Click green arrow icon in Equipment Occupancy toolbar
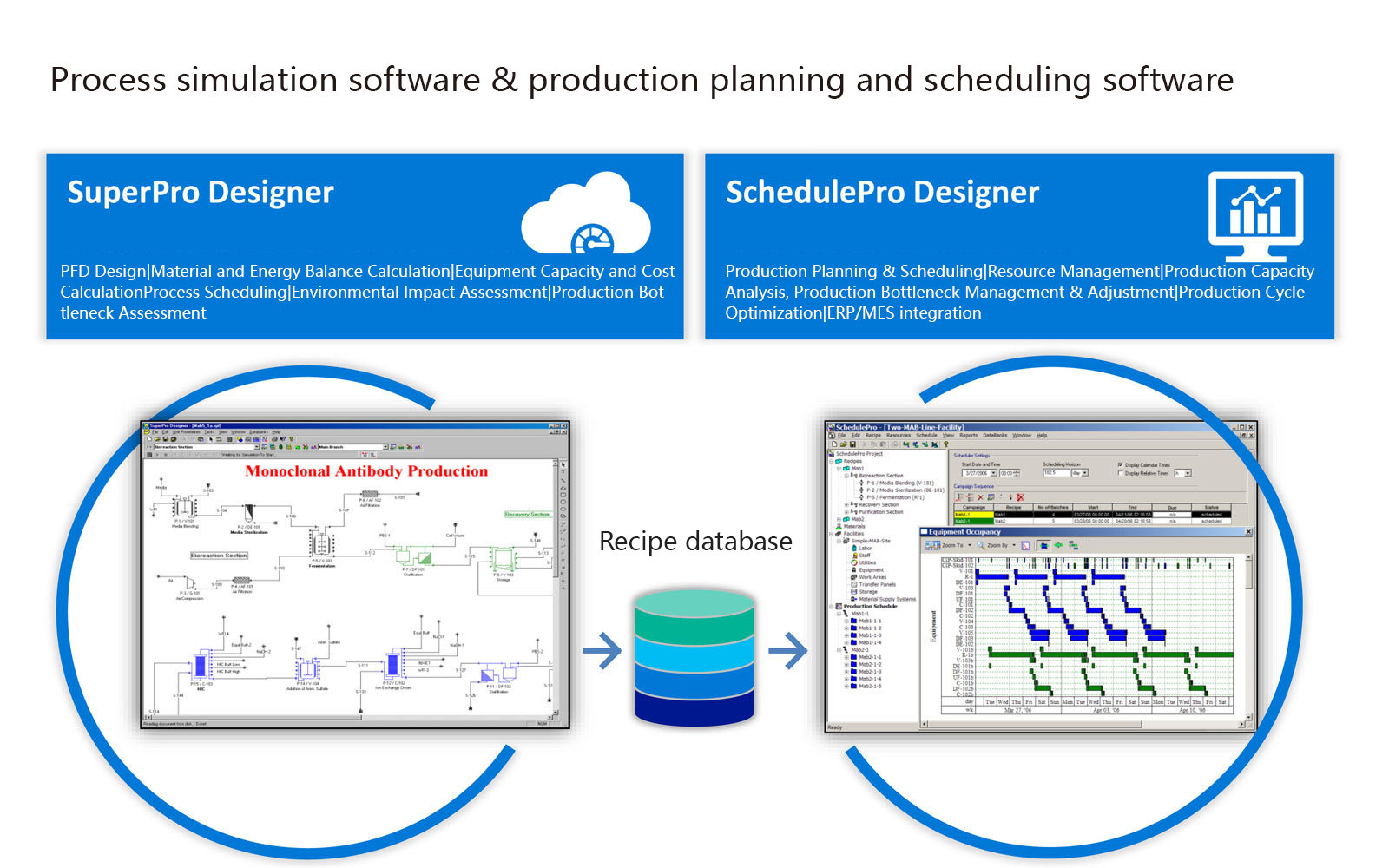Image resolution: width=1389 pixels, height=868 pixels. point(1058,545)
